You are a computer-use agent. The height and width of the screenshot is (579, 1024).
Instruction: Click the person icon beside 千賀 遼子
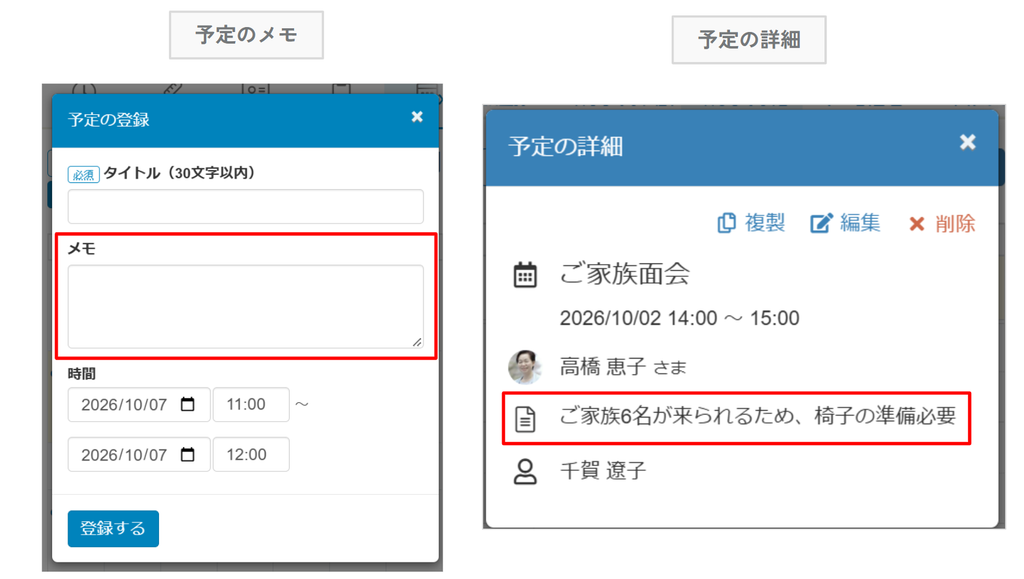(x=525, y=471)
